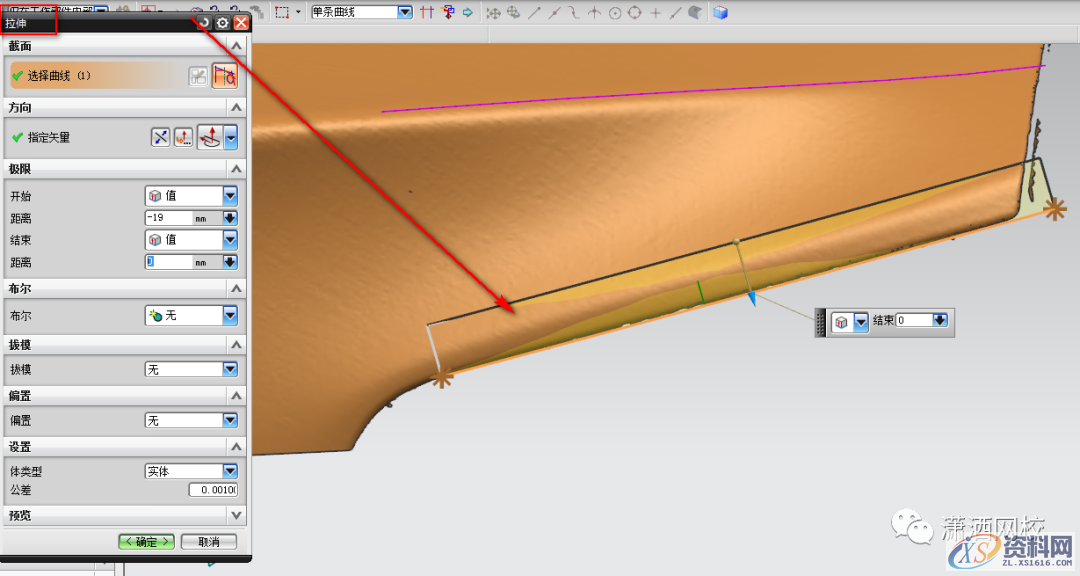Reset the 拉伸 dialog with the reset icon

pos(204,22)
